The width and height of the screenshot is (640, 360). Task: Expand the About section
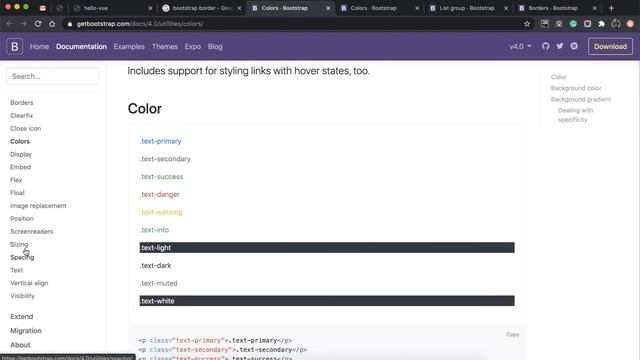pos(20,345)
